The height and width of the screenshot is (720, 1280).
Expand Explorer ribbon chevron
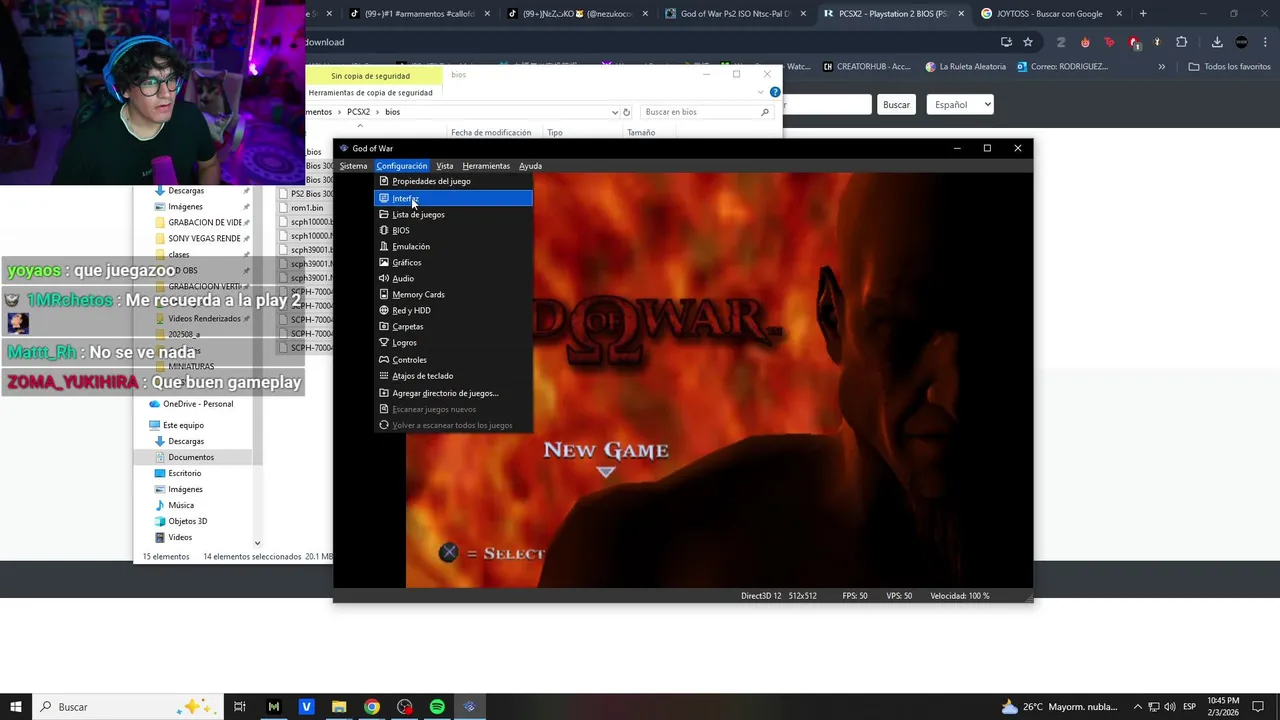click(x=761, y=92)
